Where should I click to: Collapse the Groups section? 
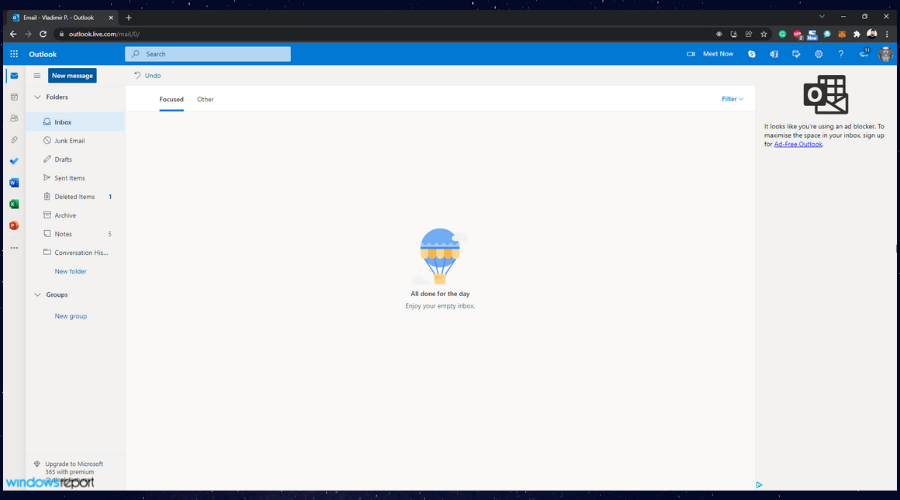(37, 294)
